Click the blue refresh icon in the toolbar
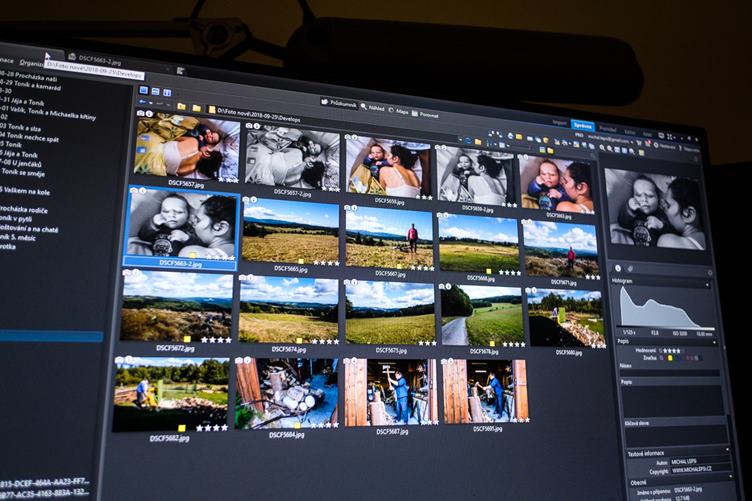This screenshot has height=501, width=752. click(x=469, y=140)
